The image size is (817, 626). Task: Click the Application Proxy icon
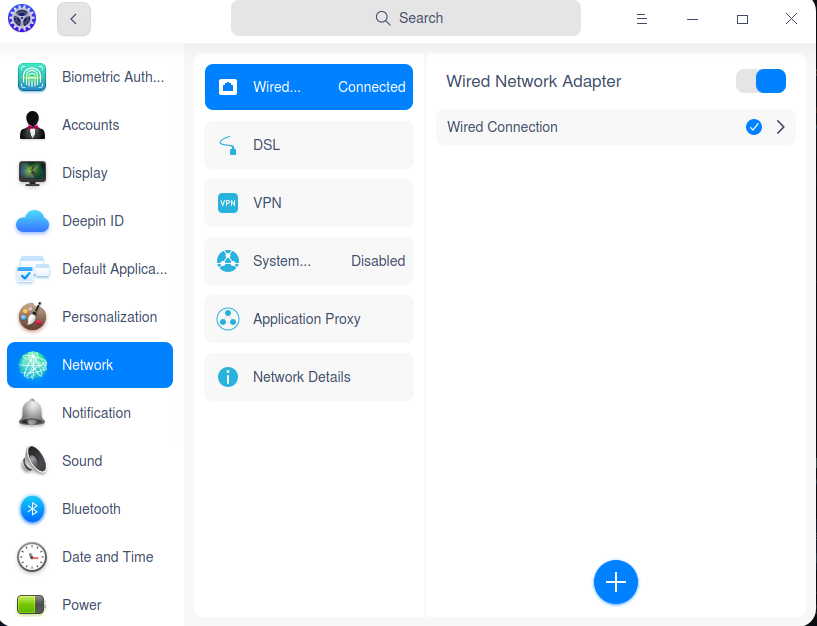click(x=228, y=318)
